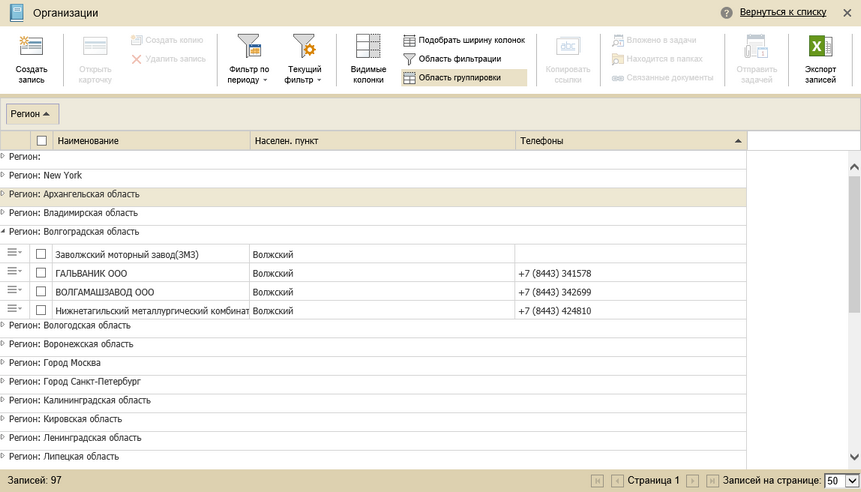
Task: Open row menu for ГАЛЬВАНИК ООО
Action: [x=14, y=273]
